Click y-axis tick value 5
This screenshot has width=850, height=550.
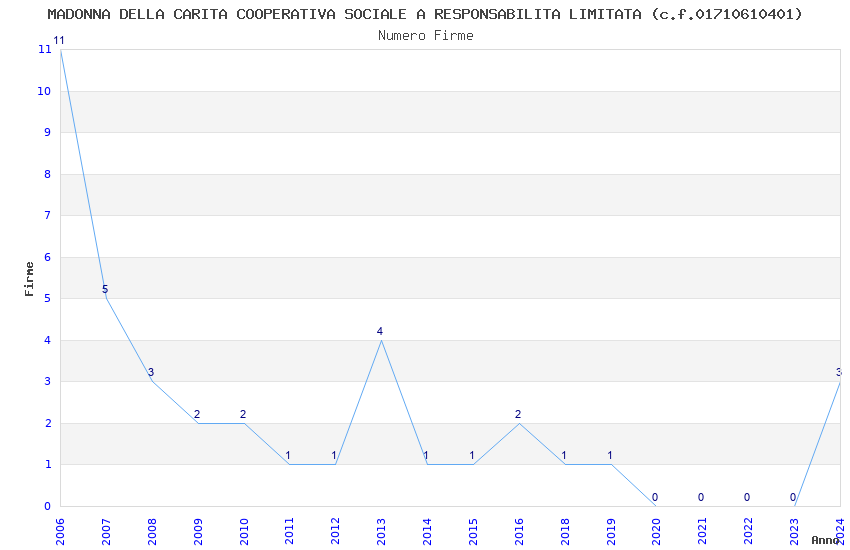pyautogui.click(x=48, y=299)
